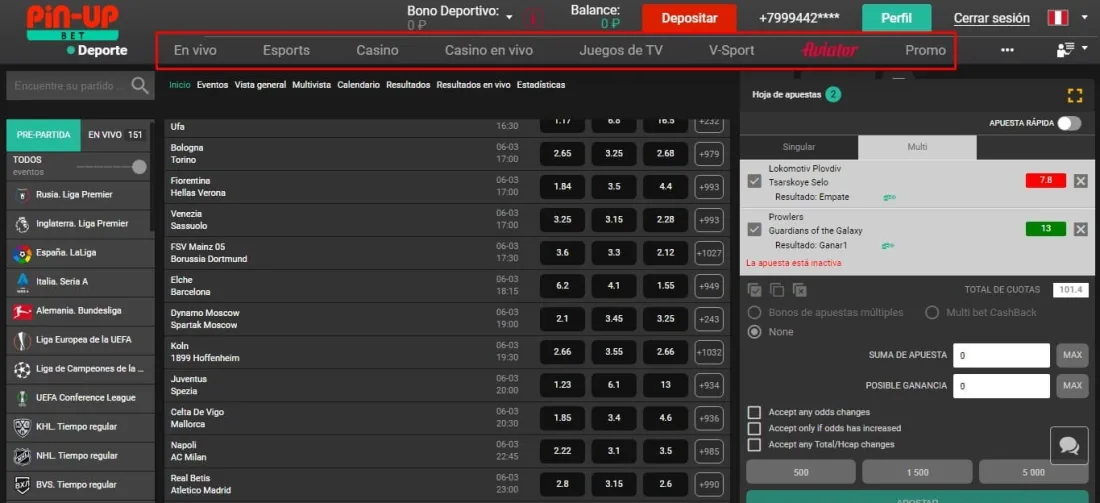Open the Liga de Campeones ball icon
Viewport: 1100px width, 503px height.
22,369
